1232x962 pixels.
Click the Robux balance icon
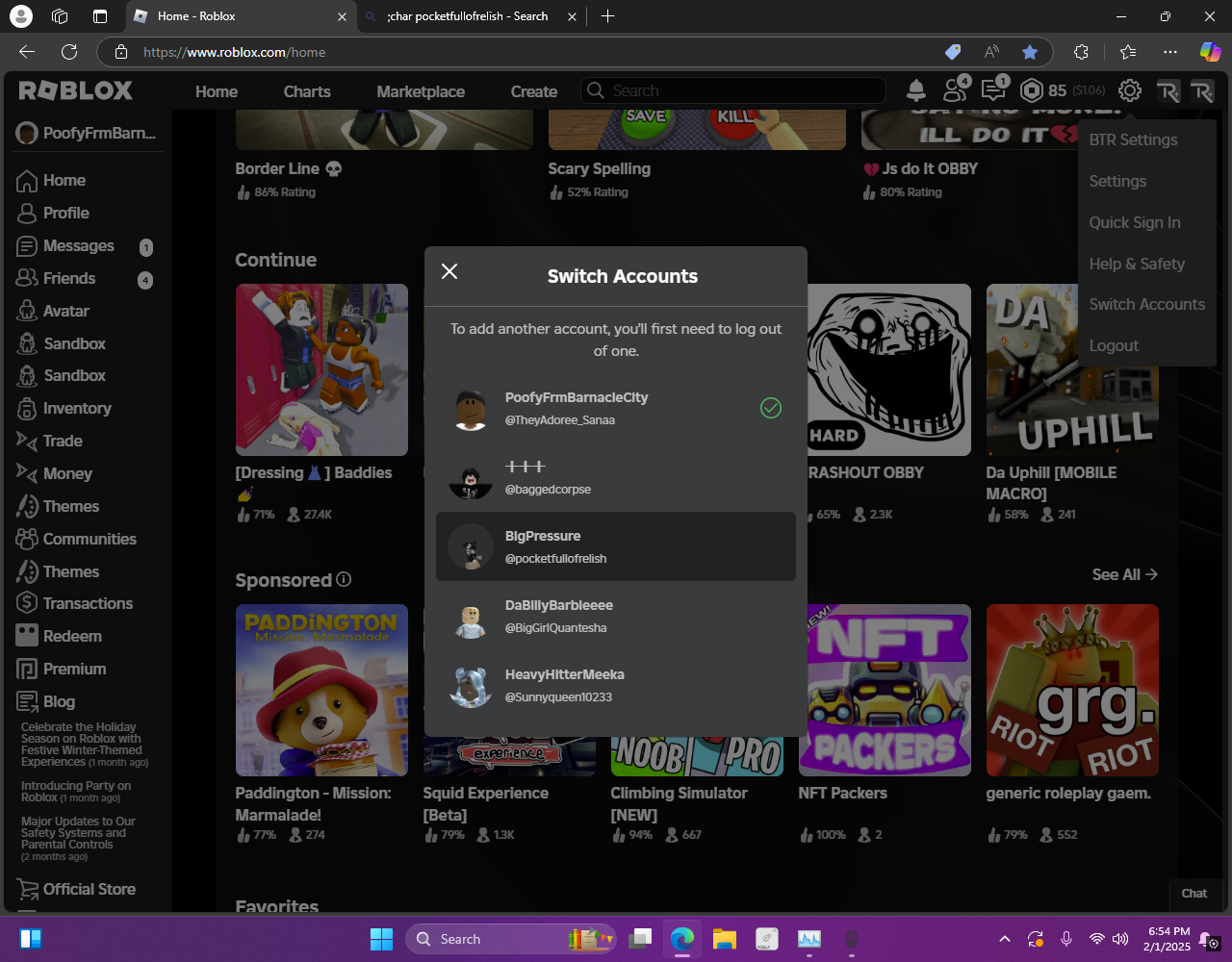click(x=1032, y=90)
